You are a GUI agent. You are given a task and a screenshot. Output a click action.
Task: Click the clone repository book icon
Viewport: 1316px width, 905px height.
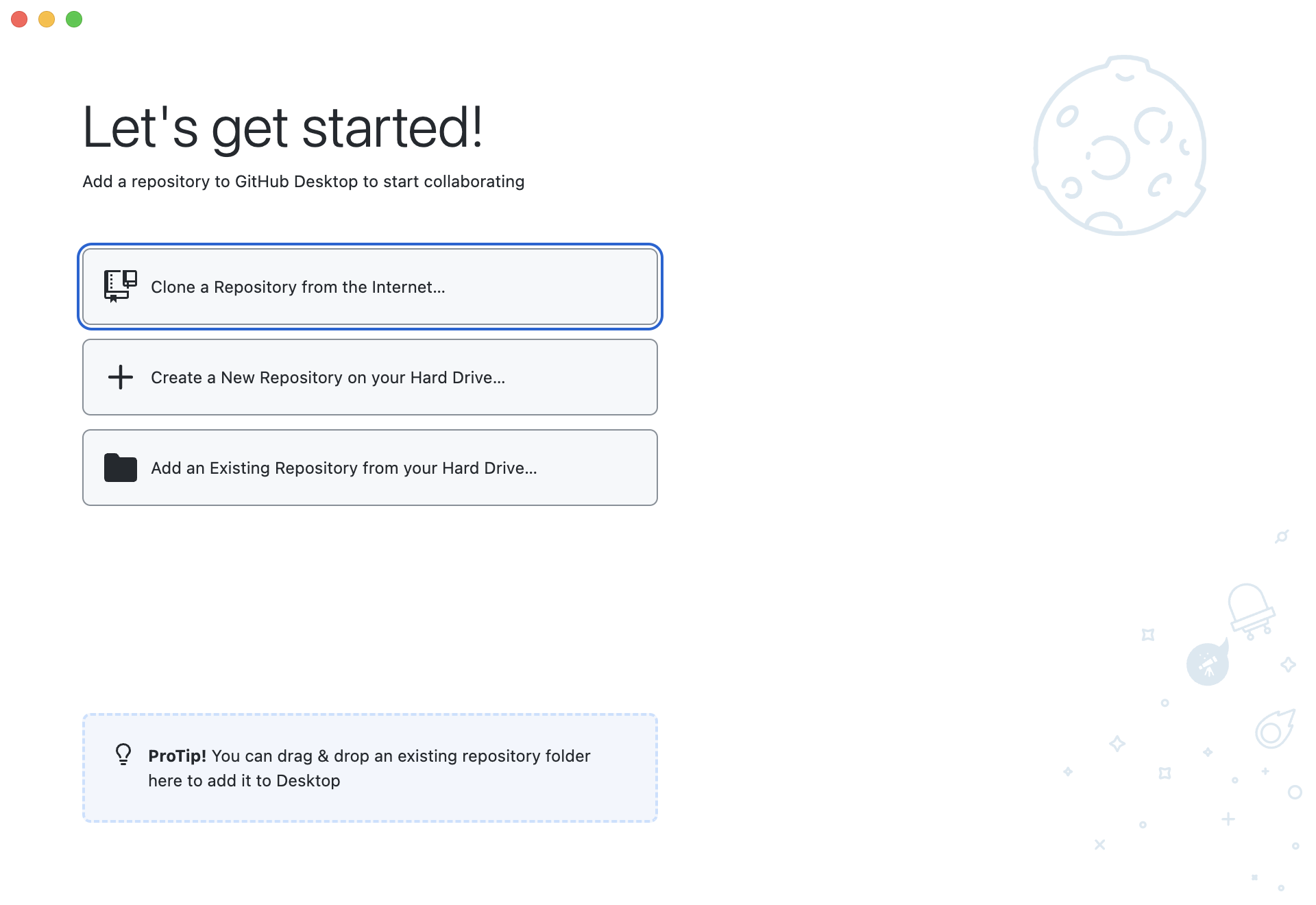click(x=120, y=286)
